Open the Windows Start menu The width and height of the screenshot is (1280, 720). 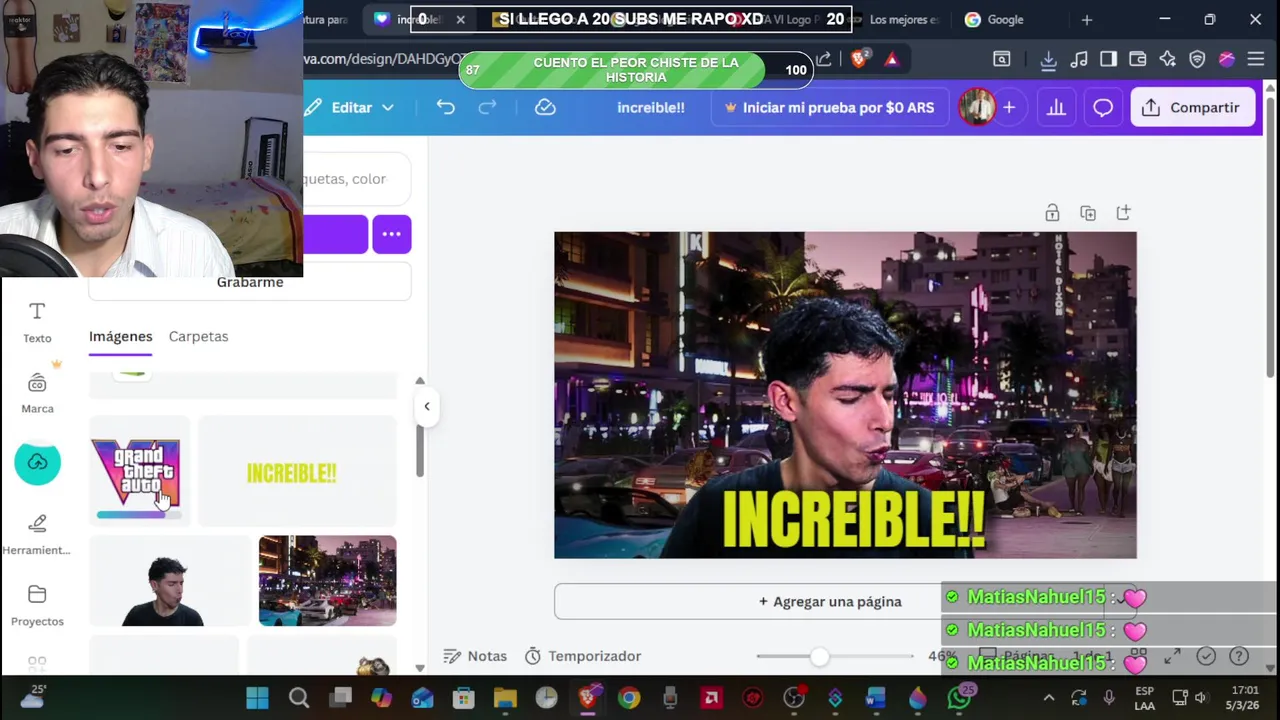257,698
